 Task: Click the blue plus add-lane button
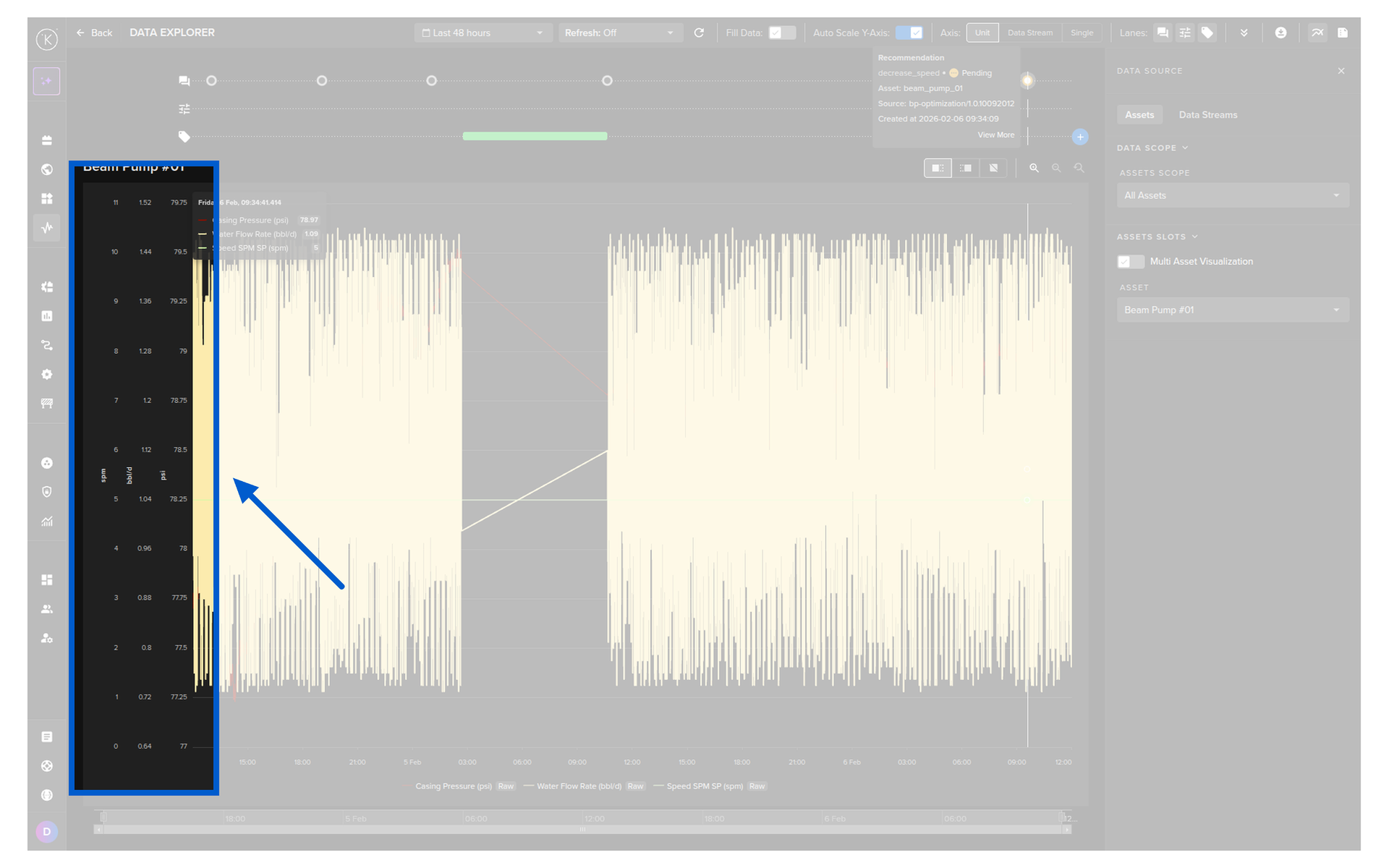[1080, 137]
